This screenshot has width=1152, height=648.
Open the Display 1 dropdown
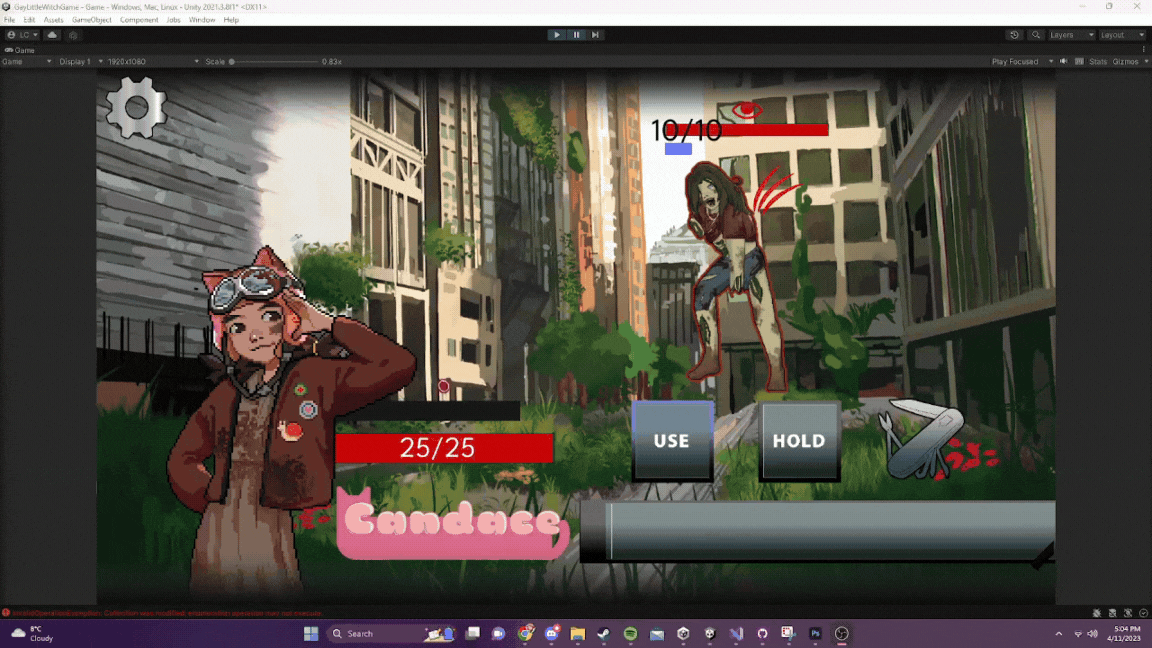(x=80, y=62)
